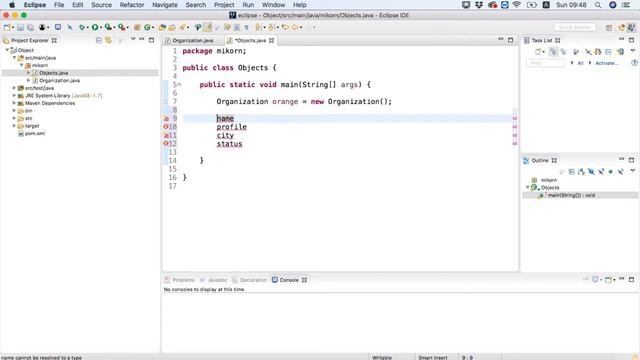The image size is (640, 360).
Task: Open the Navigate menu
Action: (x=164, y=5)
